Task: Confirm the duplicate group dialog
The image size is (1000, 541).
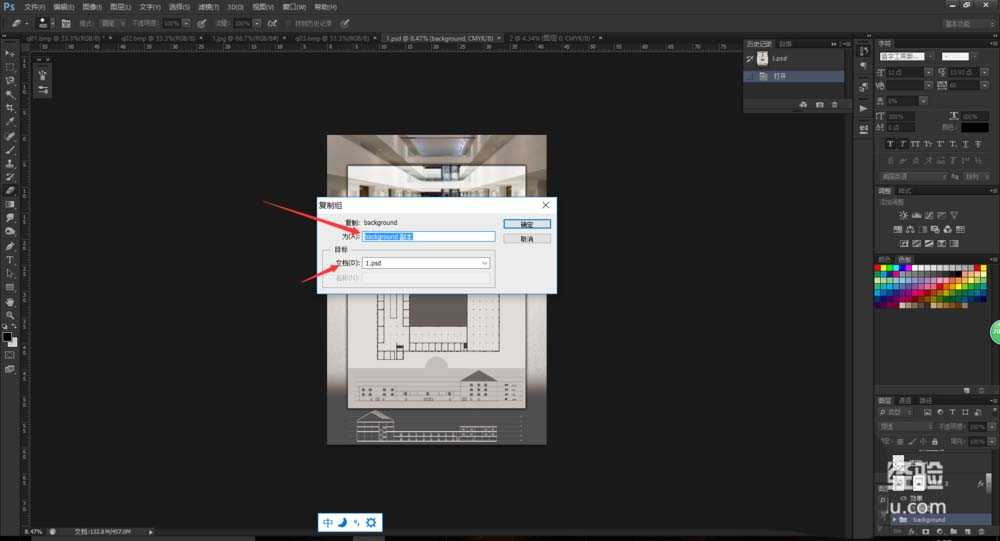Action: pyautogui.click(x=527, y=224)
